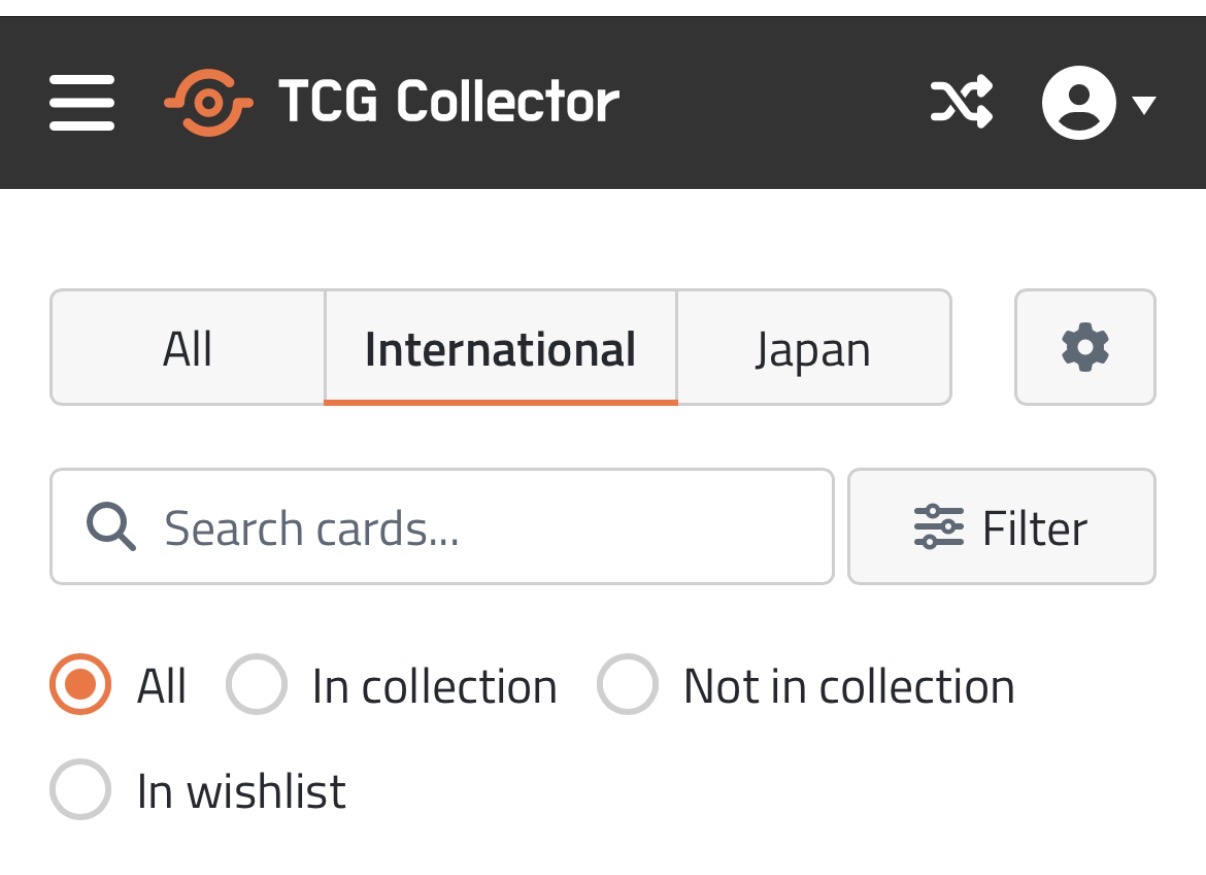Click the user account avatar icon
Screen dimensions: 1206x875
point(1079,102)
